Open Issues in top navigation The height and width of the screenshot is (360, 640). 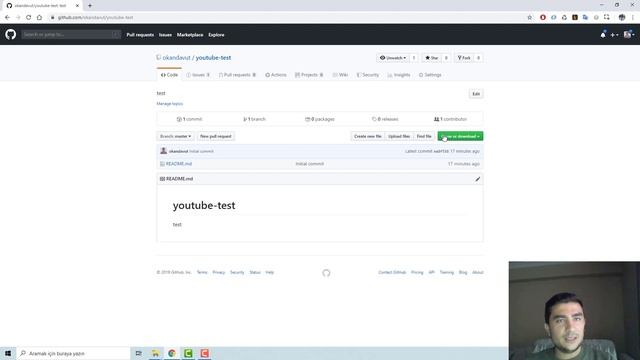point(165,35)
